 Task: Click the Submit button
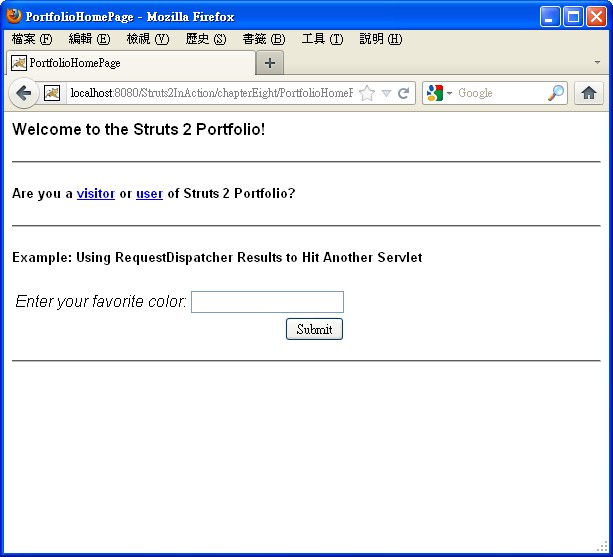coord(314,329)
